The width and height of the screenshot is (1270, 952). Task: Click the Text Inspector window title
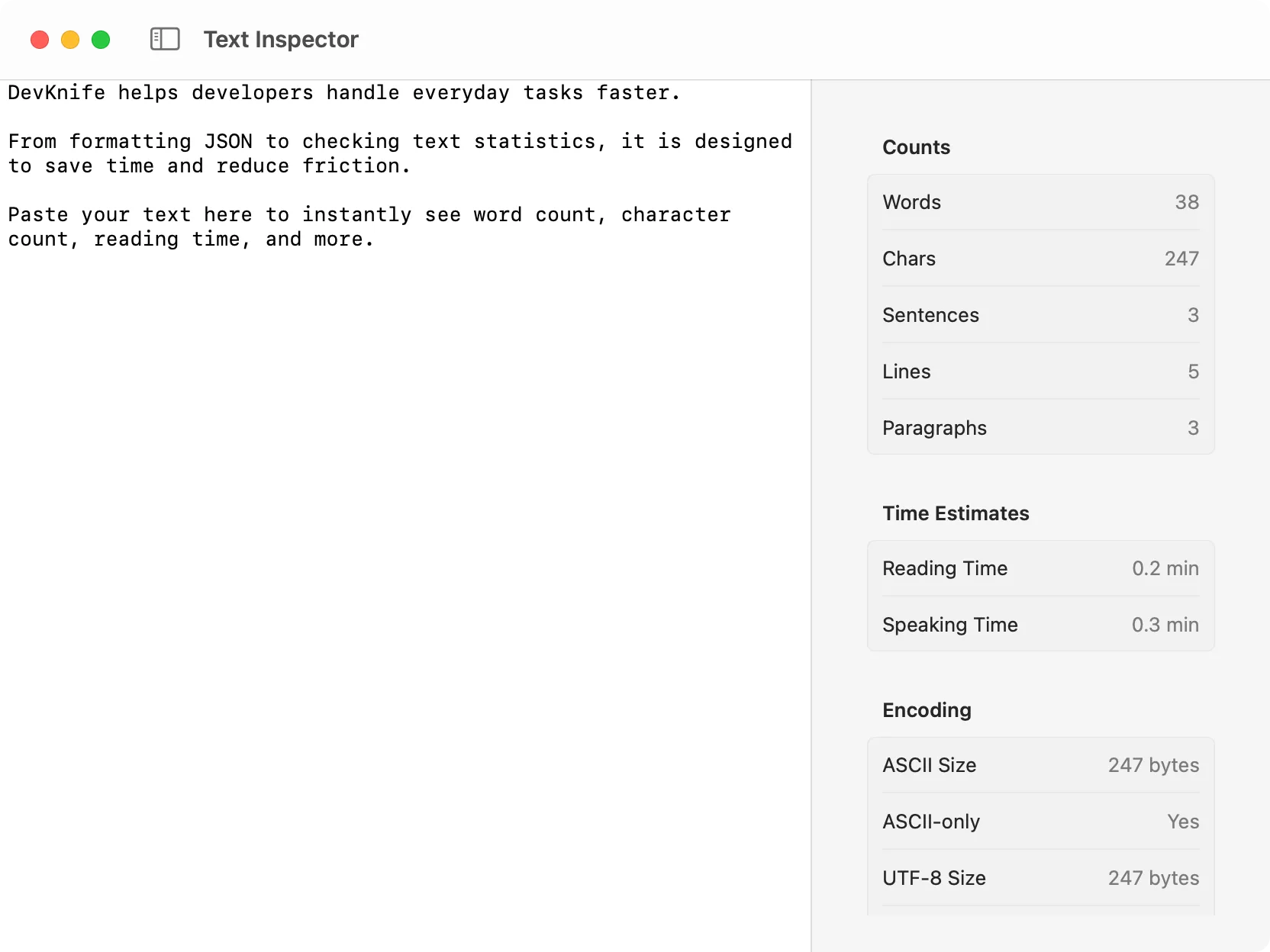[280, 39]
